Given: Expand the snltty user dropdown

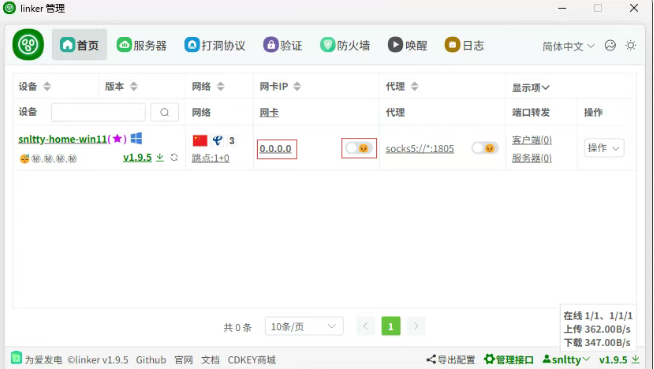Looking at the screenshot, I should click(x=566, y=359).
